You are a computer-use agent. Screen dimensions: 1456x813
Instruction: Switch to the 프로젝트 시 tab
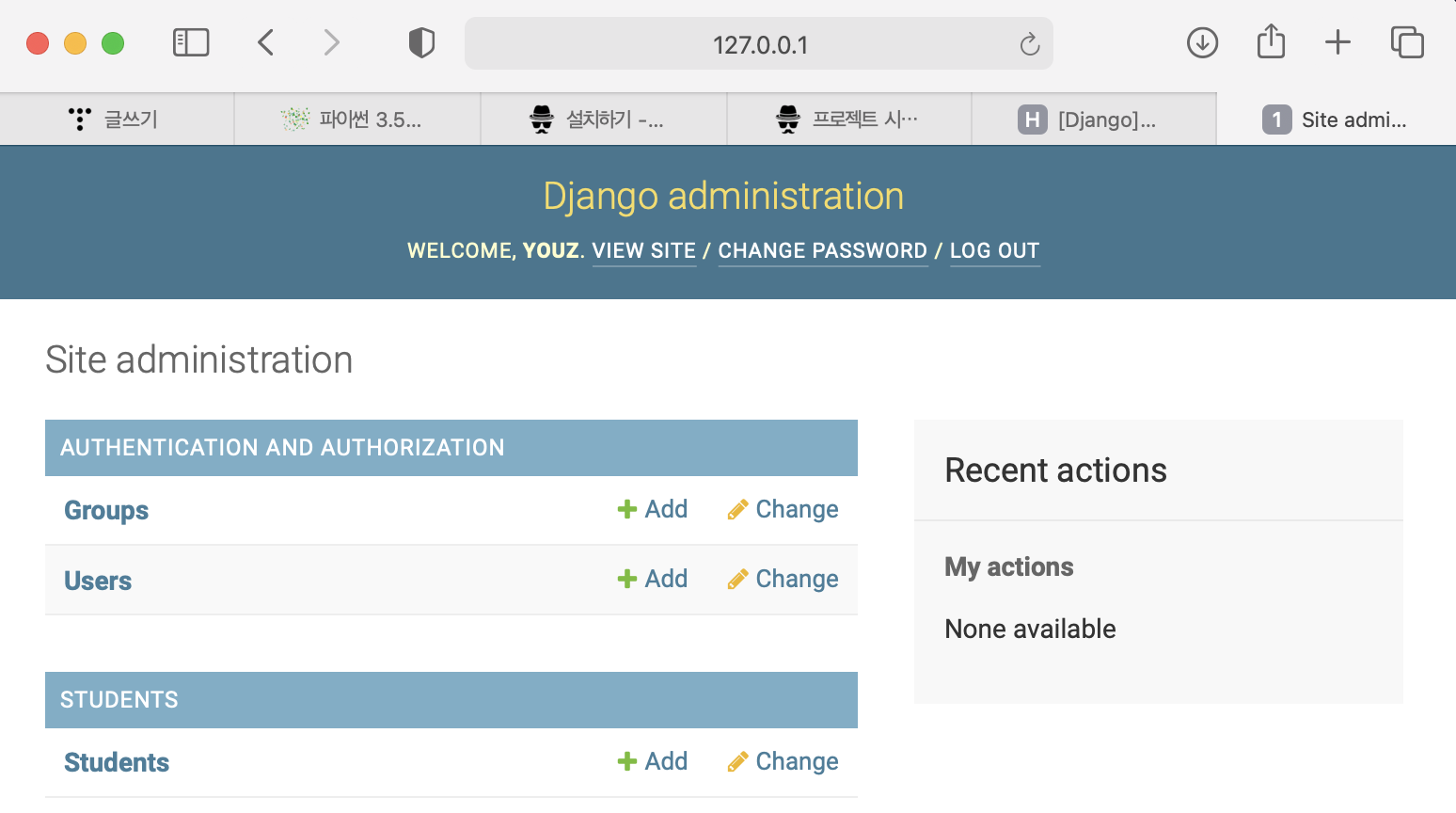click(x=849, y=120)
